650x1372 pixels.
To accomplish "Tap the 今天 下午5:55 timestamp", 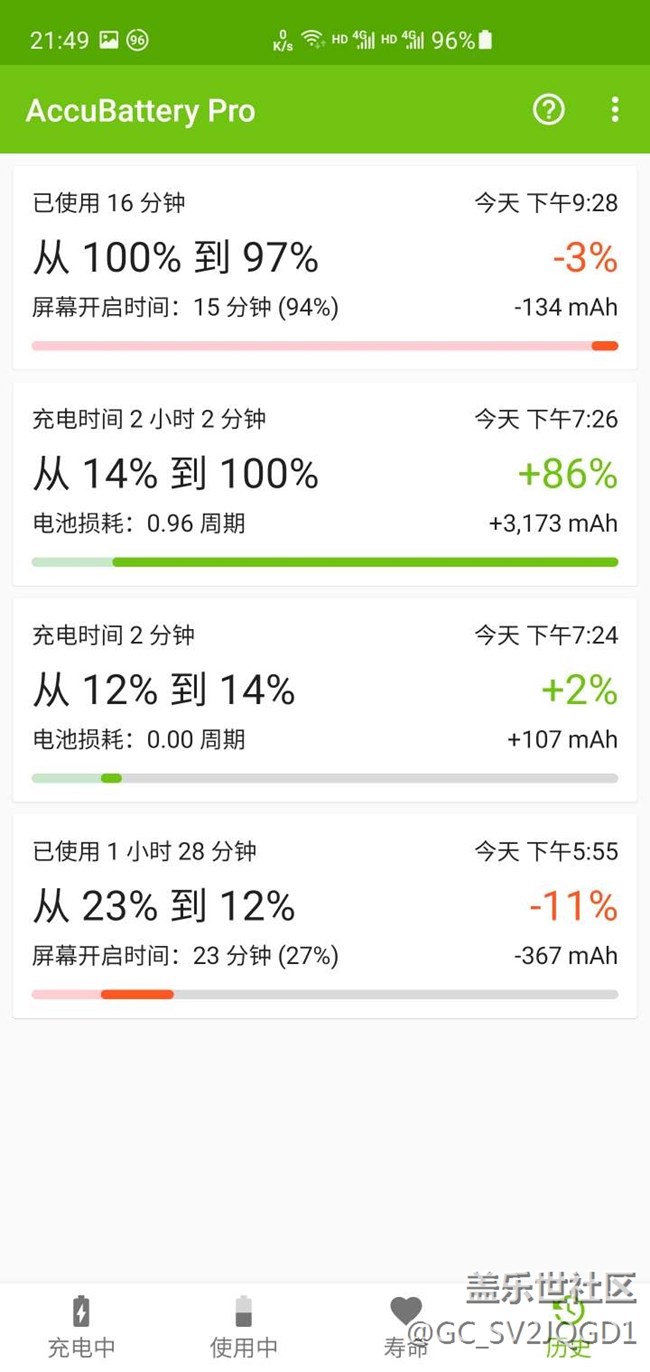I will [546, 852].
